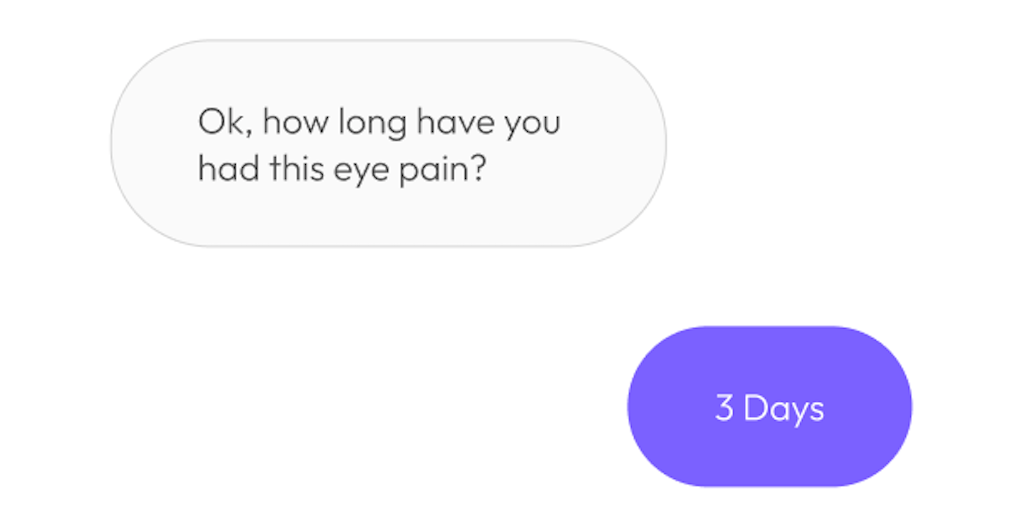Click the "had this eye pain?" line

(x=342, y=168)
